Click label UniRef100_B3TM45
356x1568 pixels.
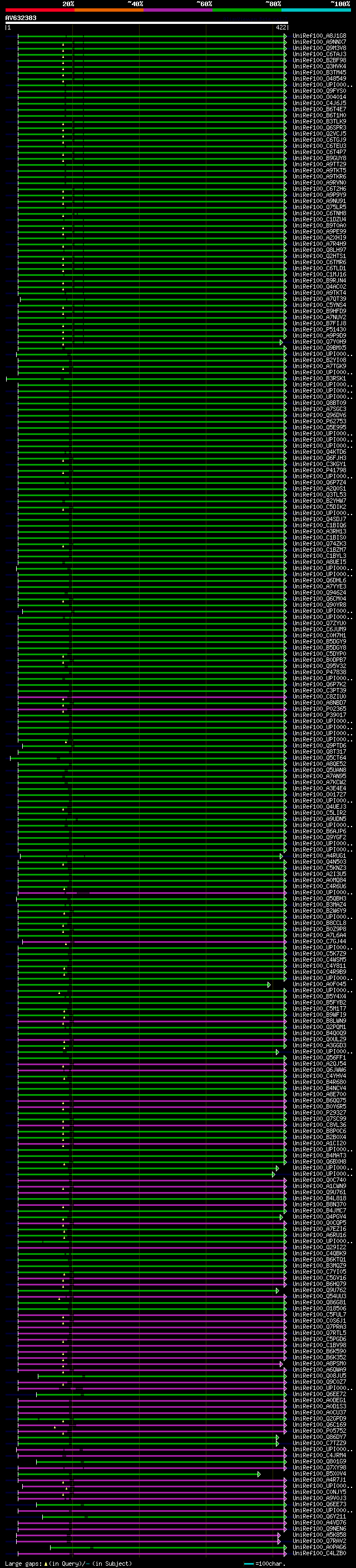(x=319, y=72)
